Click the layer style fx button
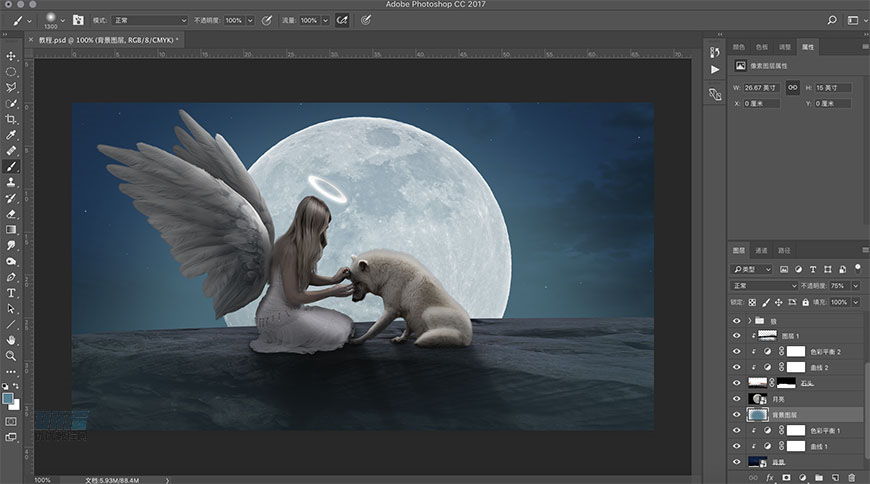This screenshot has height=484, width=870. [x=770, y=477]
